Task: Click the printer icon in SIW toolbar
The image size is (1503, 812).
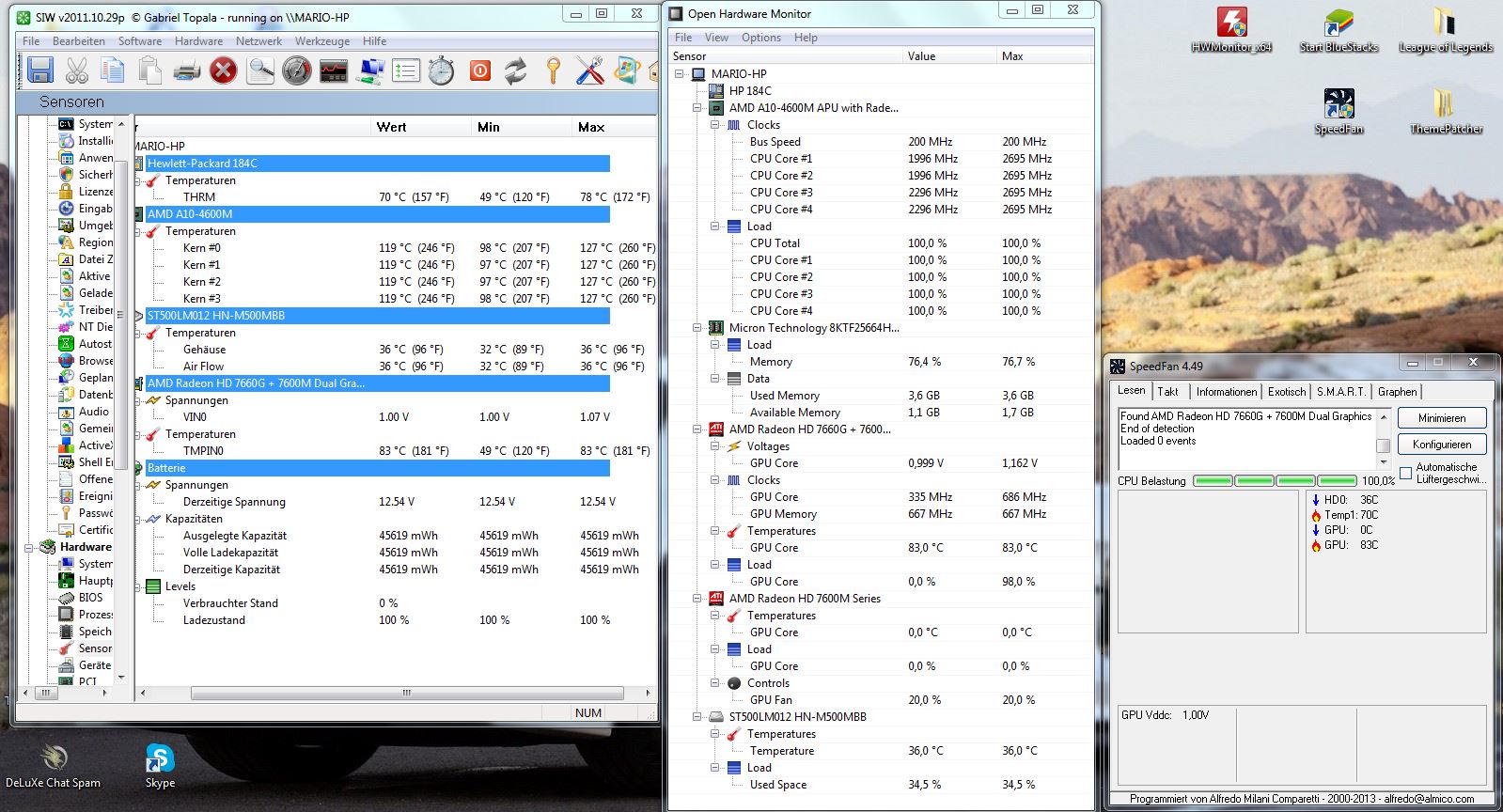Action: pos(186,70)
